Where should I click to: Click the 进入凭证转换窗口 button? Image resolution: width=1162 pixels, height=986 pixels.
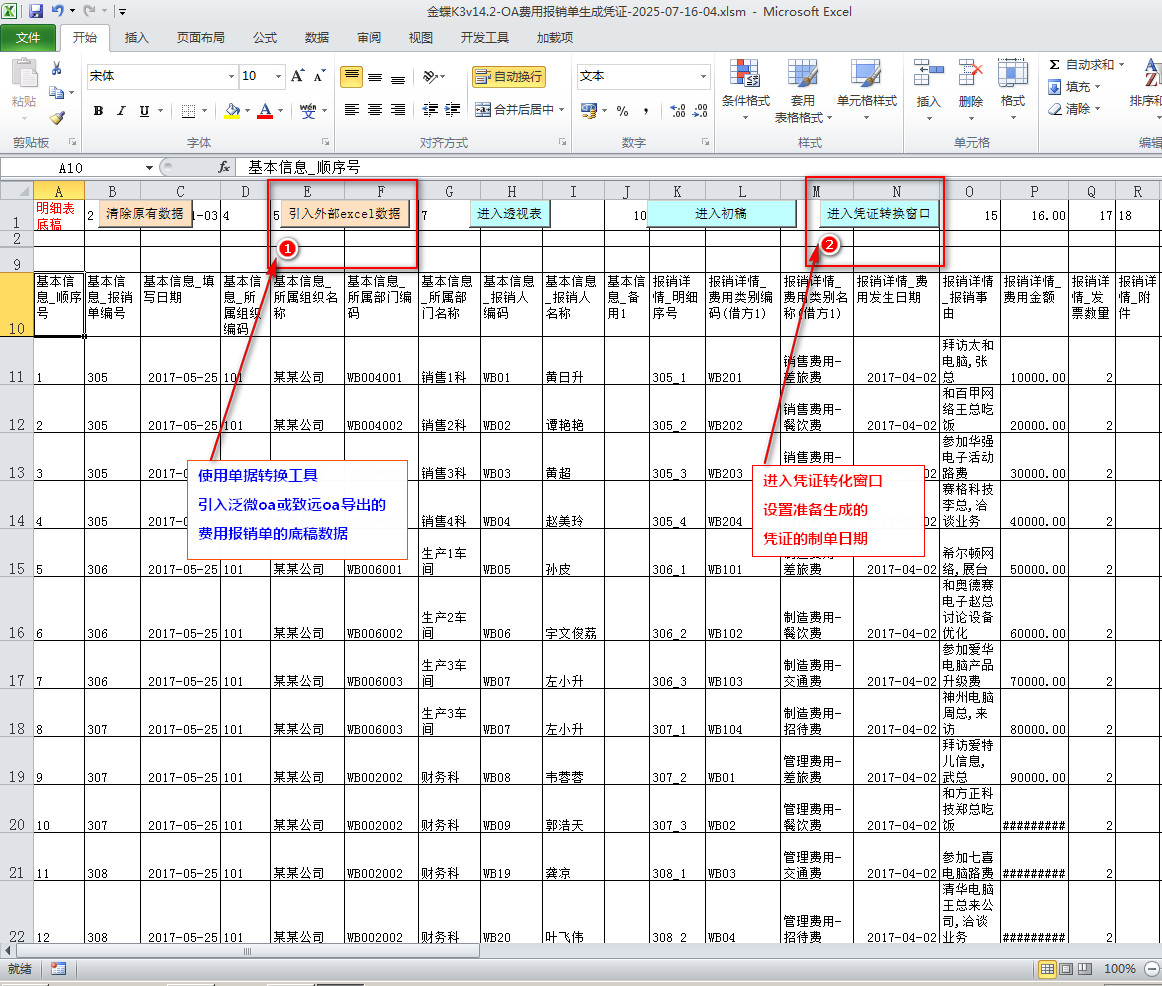[x=878, y=213]
